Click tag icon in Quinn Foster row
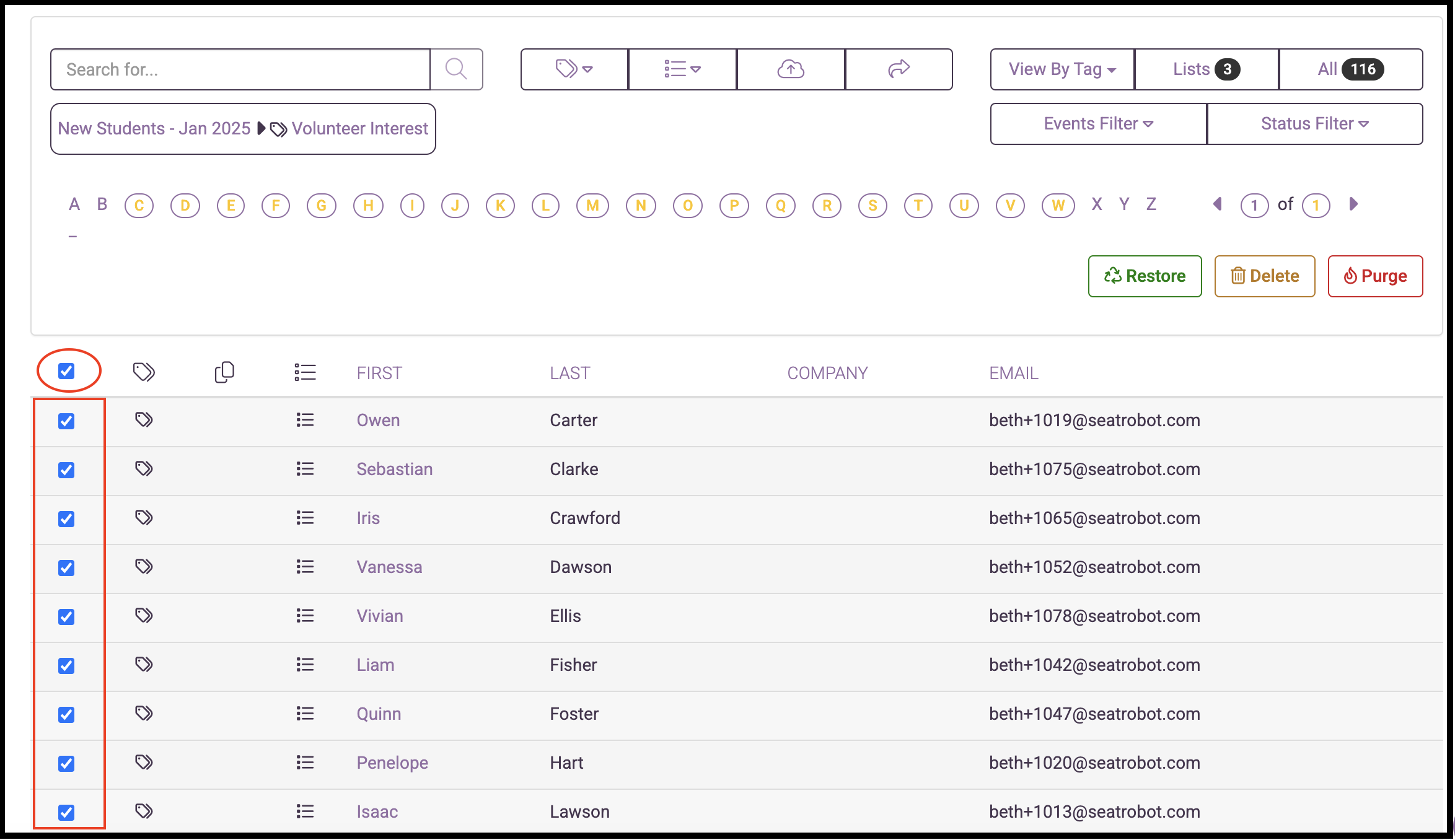Screen dimensions: 1455x840 coord(144,714)
